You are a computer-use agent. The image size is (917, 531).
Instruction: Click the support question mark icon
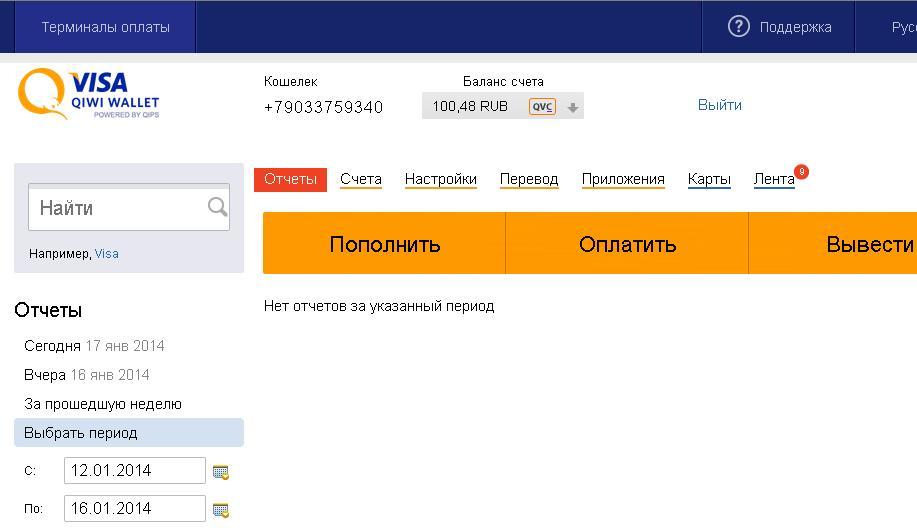tap(739, 27)
